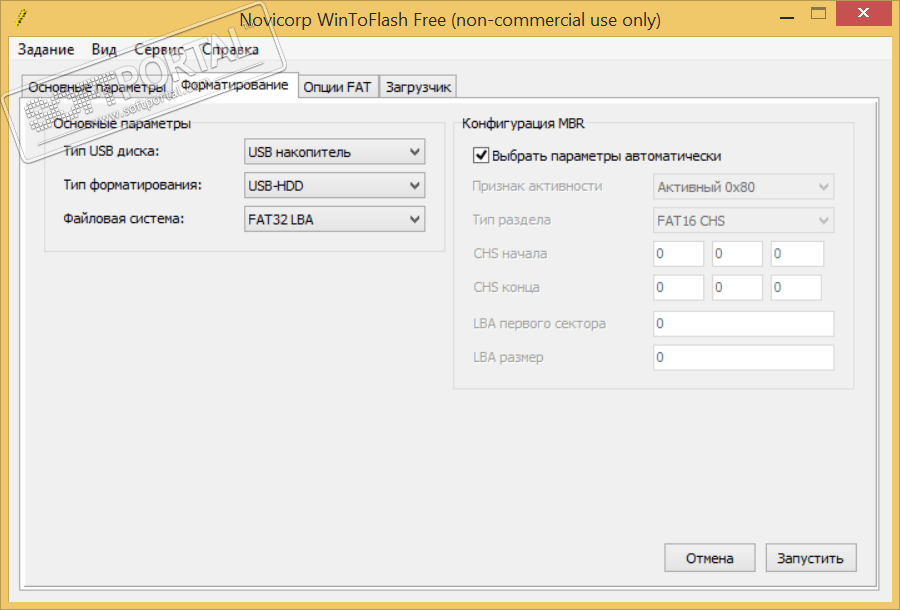The image size is (900, 610).
Task: Expand the Тип форматирования USB-HDD dropdown
Action: (x=335, y=185)
